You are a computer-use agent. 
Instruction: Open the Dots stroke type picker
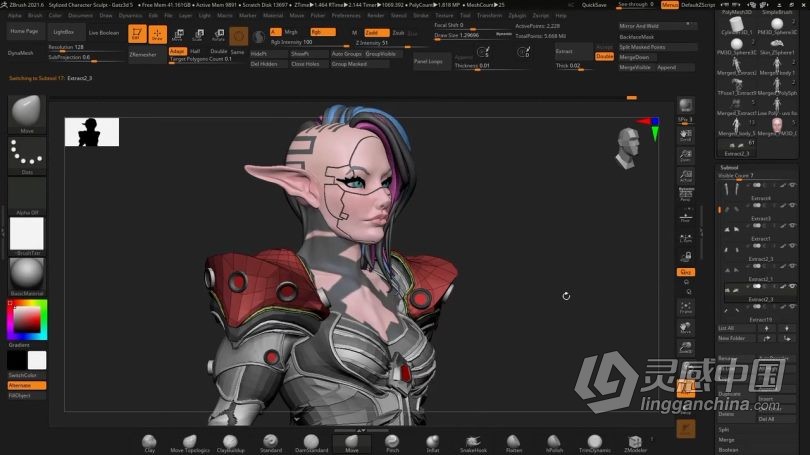27,155
